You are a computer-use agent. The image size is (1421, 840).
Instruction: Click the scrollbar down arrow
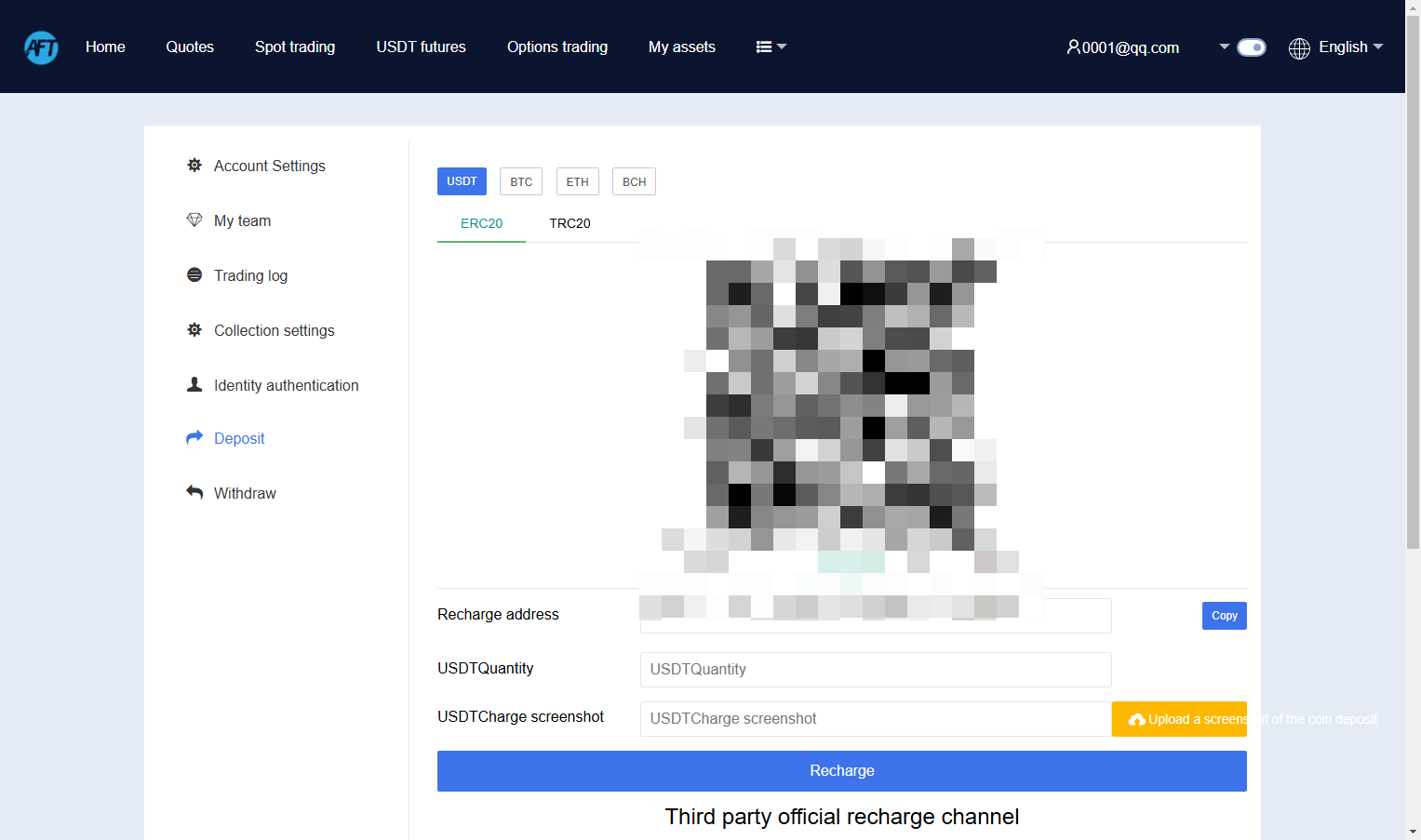pos(1413,832)
